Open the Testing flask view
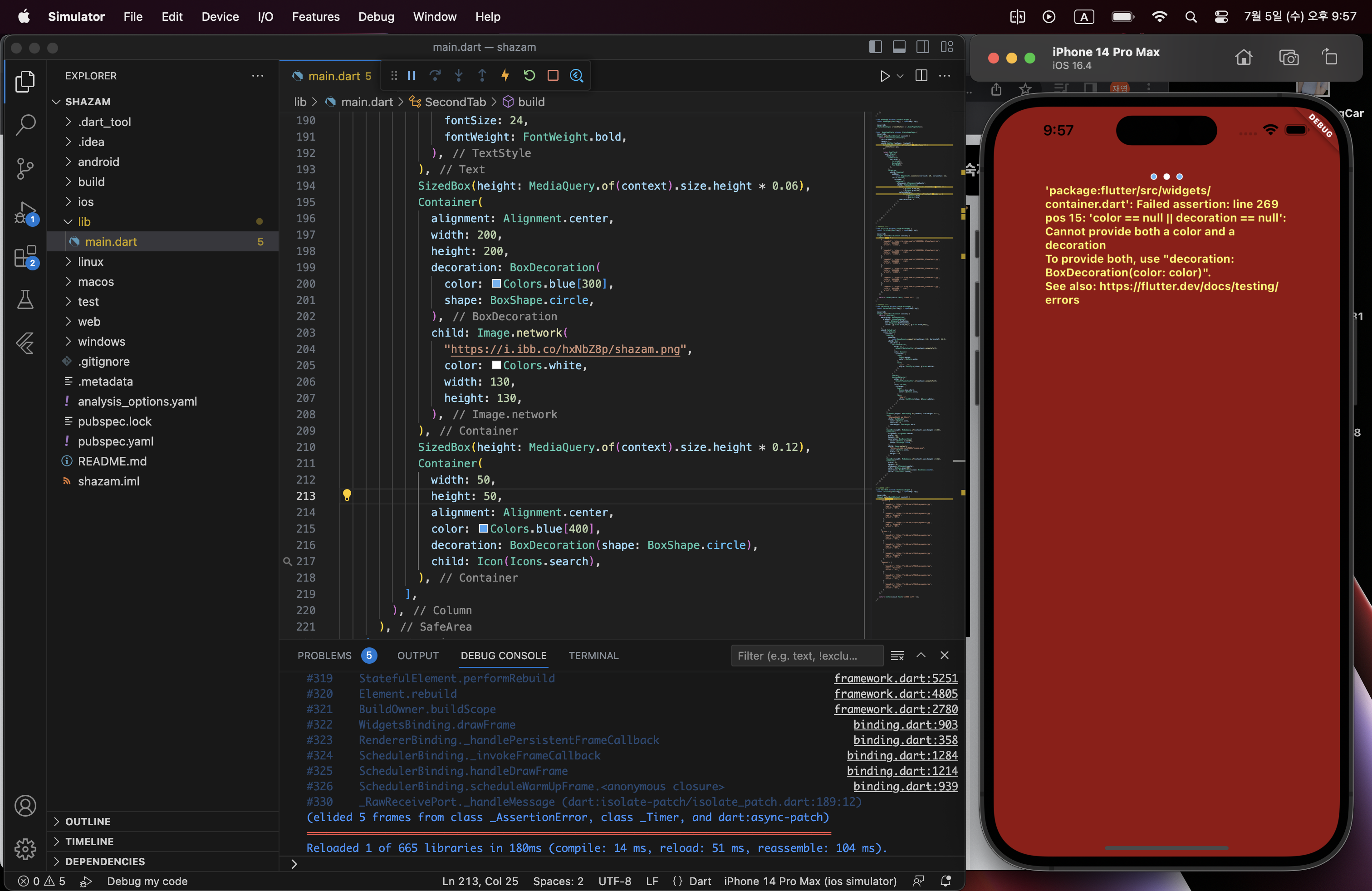This screenshot has width=1372, height=891. 25,300
